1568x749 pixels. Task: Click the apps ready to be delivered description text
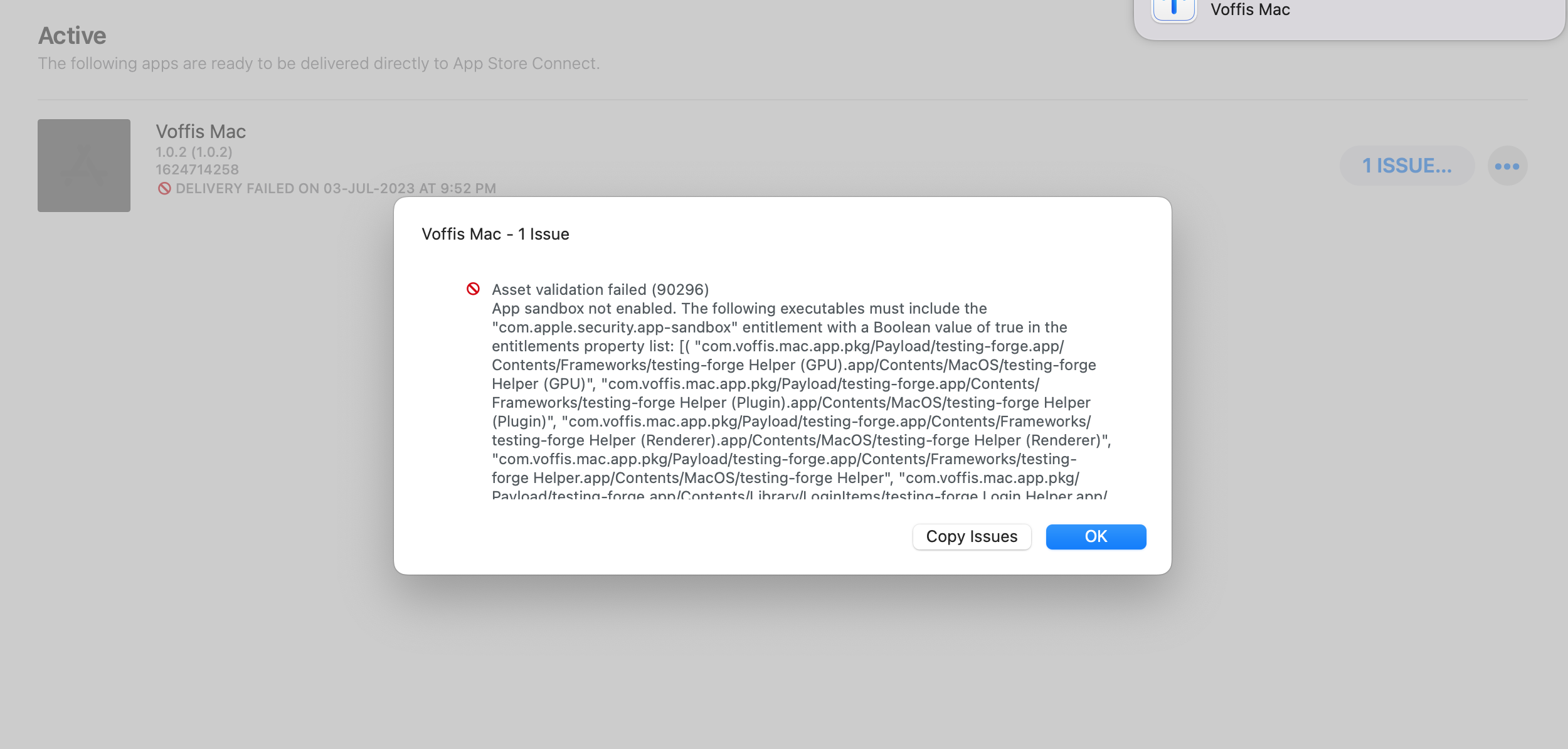pyautogui.click(x=319, y=63)
